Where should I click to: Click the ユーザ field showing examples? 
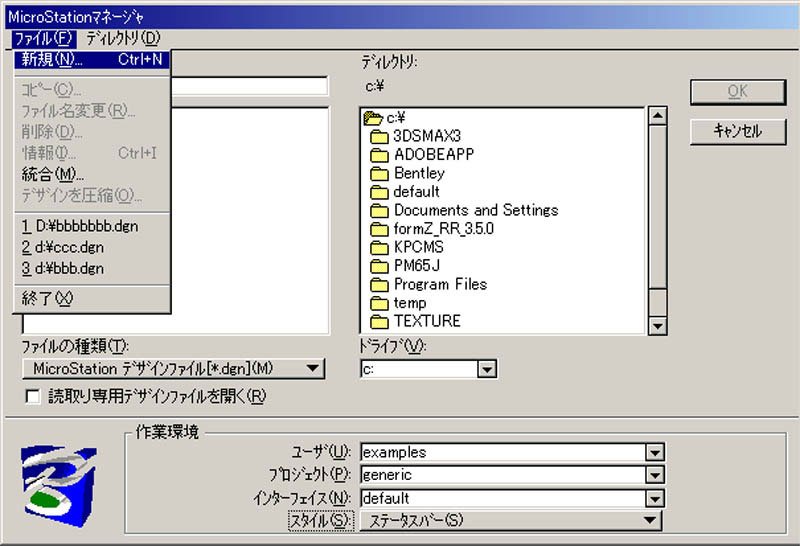coord(503,452)
